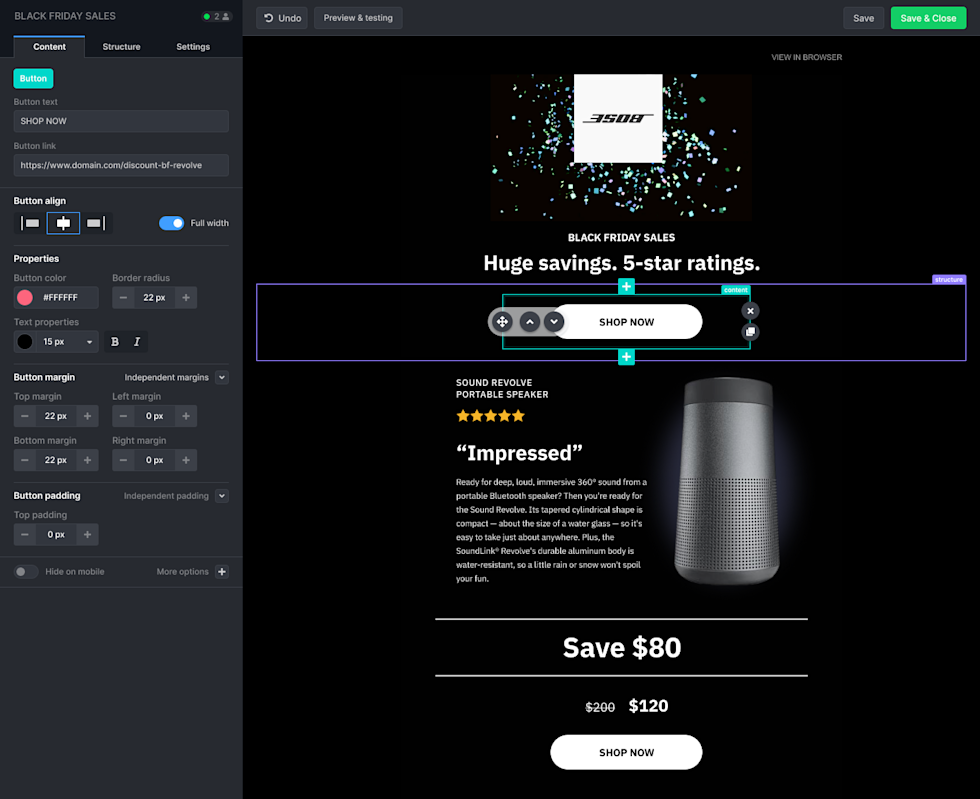Toggle italic text formatting

coord(137,341)
